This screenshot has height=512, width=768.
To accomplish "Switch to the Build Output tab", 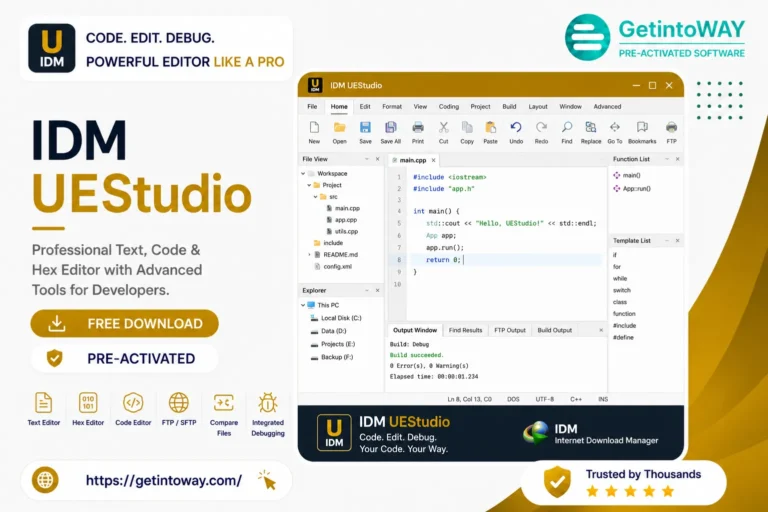I will [554, 330].
